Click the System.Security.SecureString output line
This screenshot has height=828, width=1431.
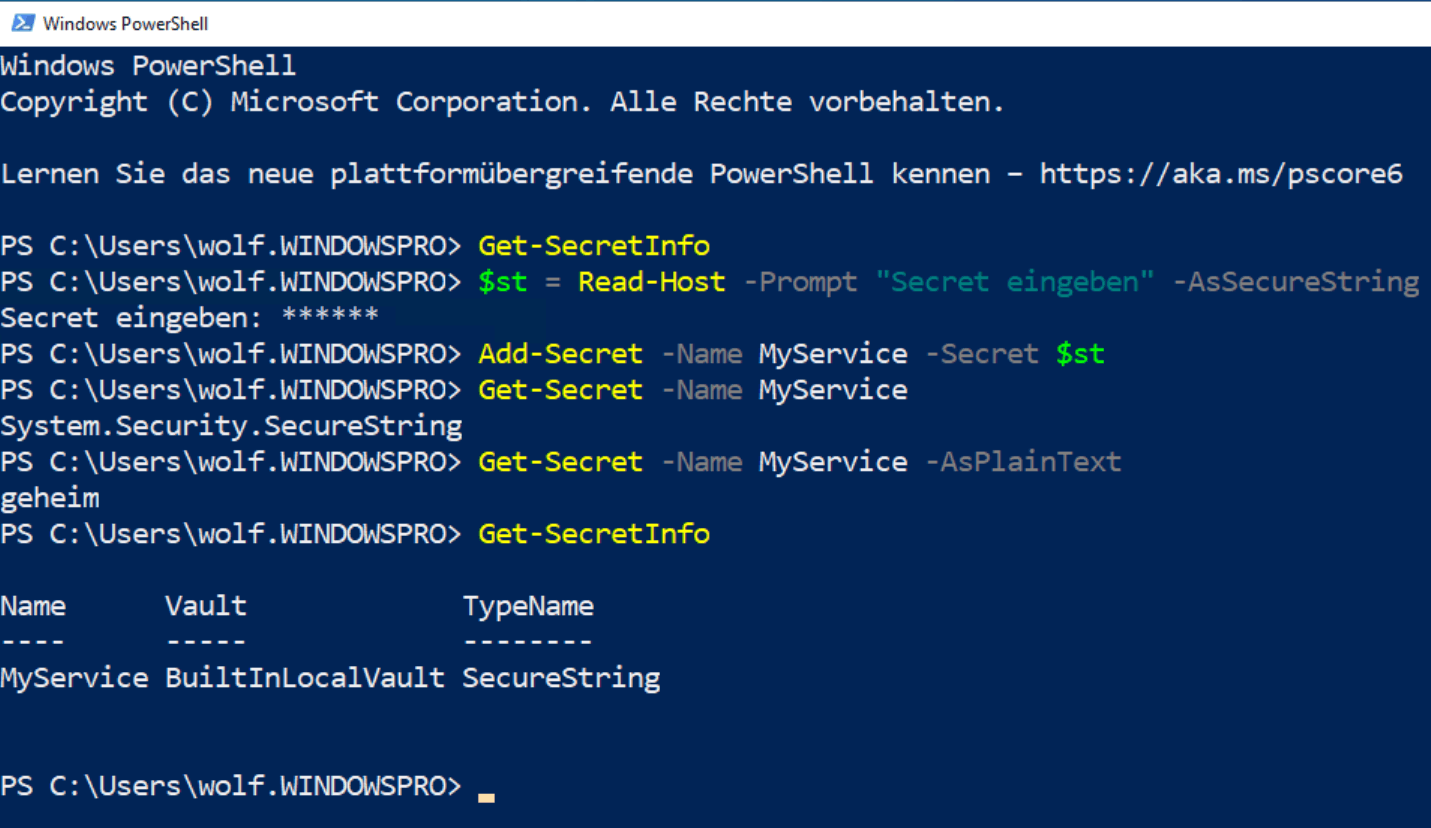(x=231, y=426)
